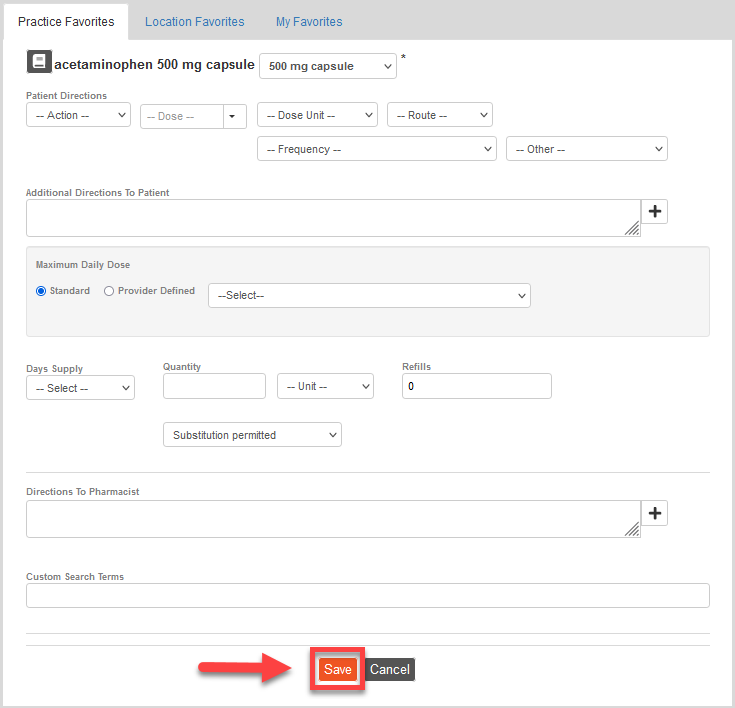The image size is (735, 708).
Task: Click the Quantity input field
Action: tap(214, 386)
